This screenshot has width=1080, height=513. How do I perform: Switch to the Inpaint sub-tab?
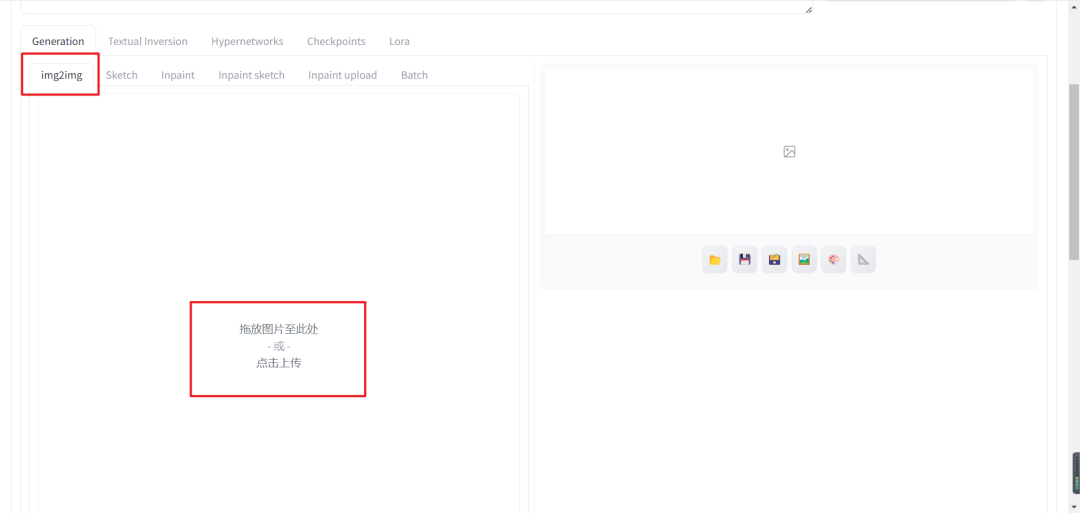click(x=178, y=75)
